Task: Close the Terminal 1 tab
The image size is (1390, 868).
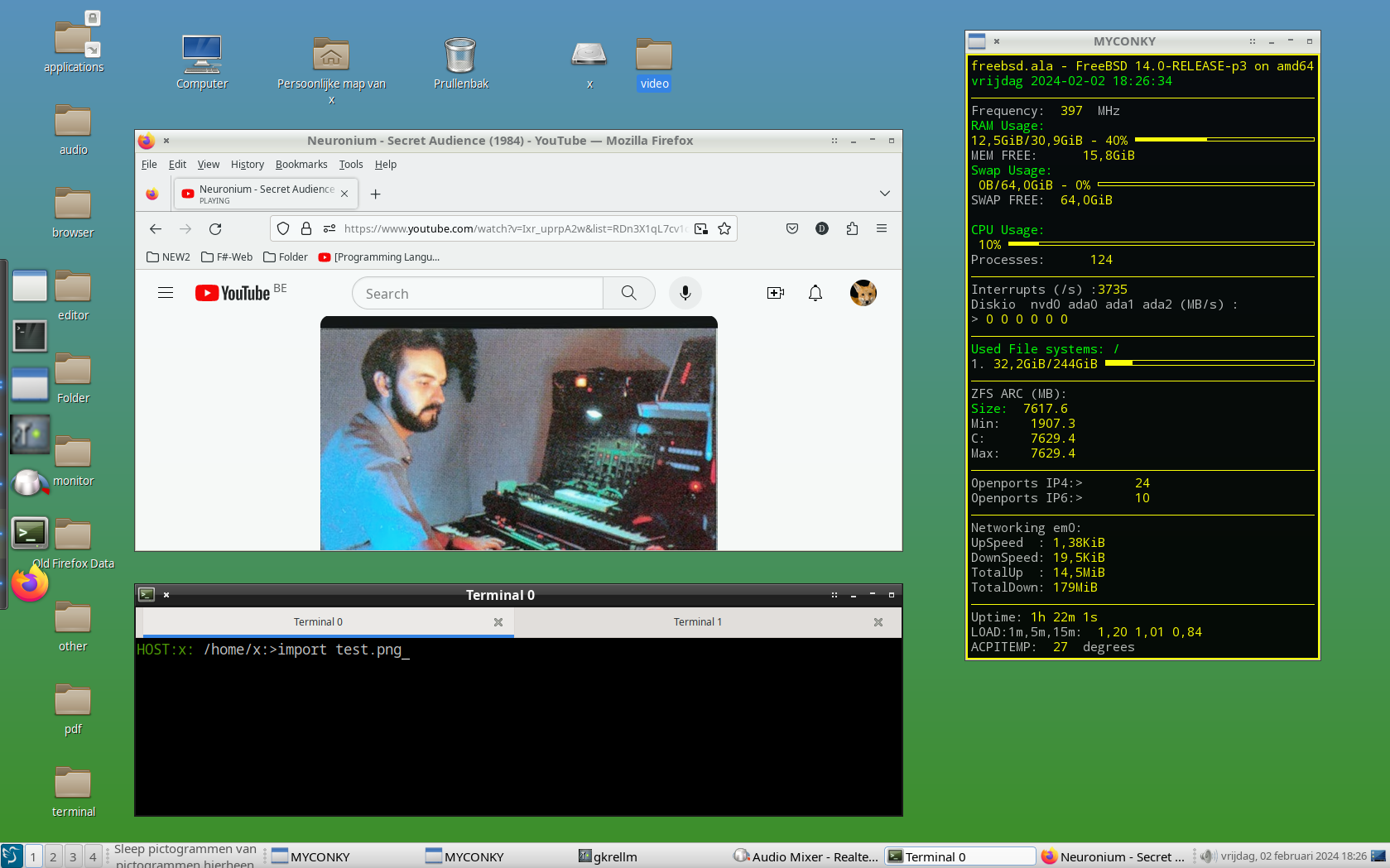Action: point(878,622)
